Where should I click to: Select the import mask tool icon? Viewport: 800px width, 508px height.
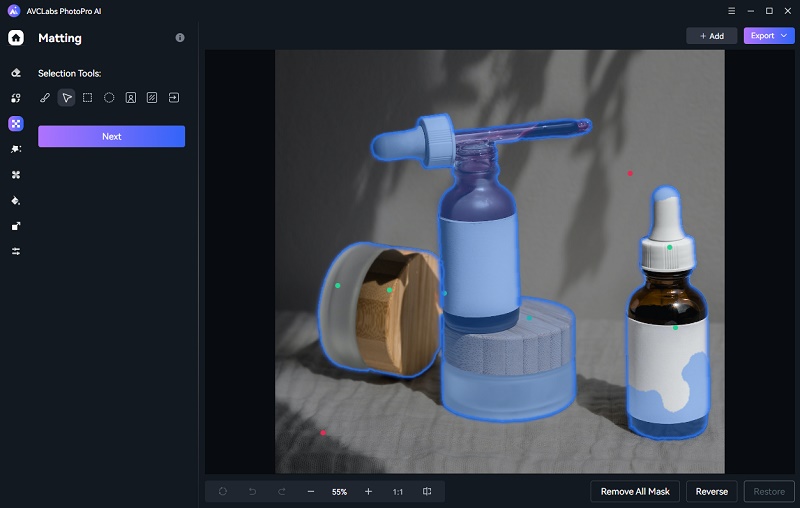174,97
